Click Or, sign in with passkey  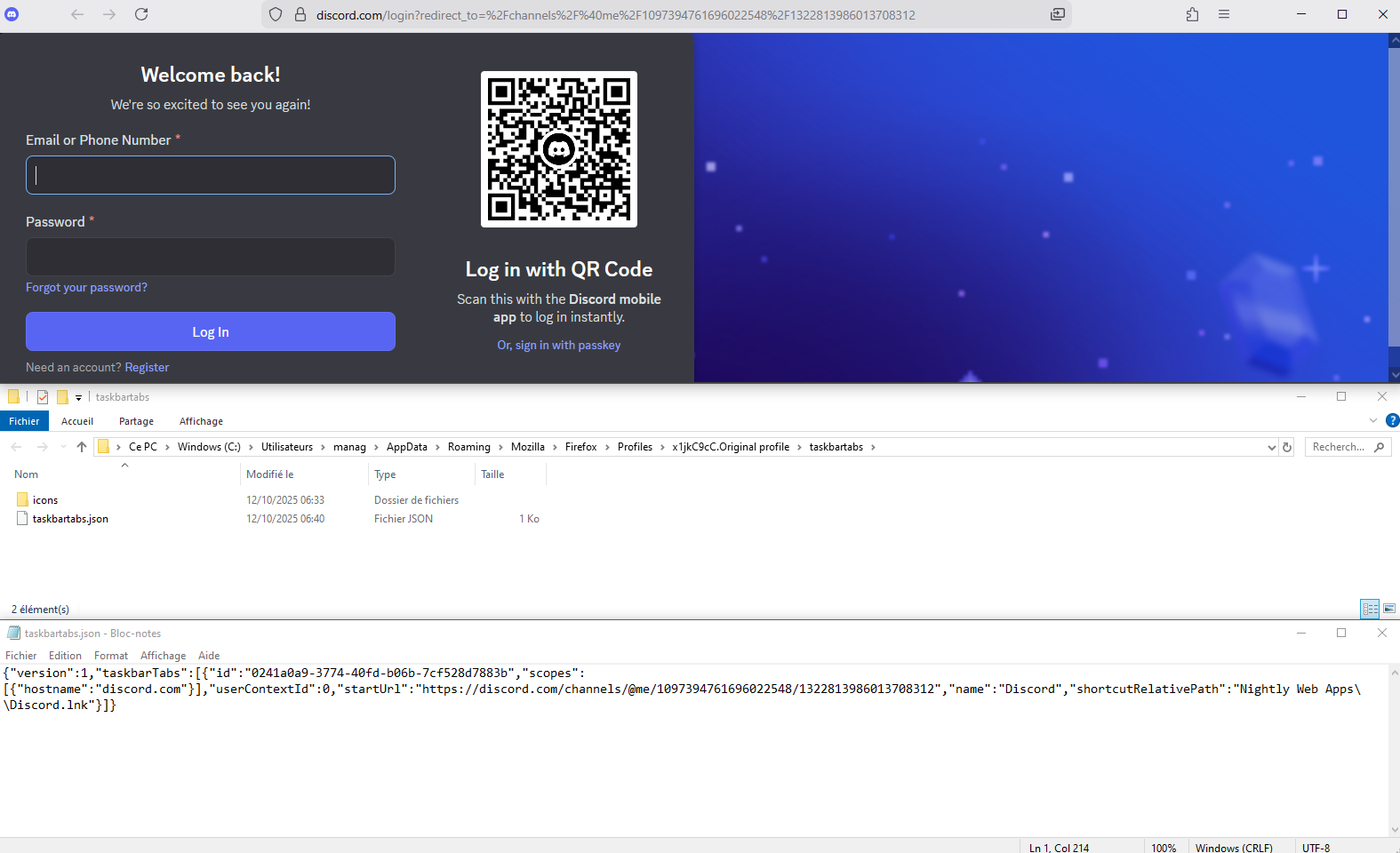pos(559,345)
